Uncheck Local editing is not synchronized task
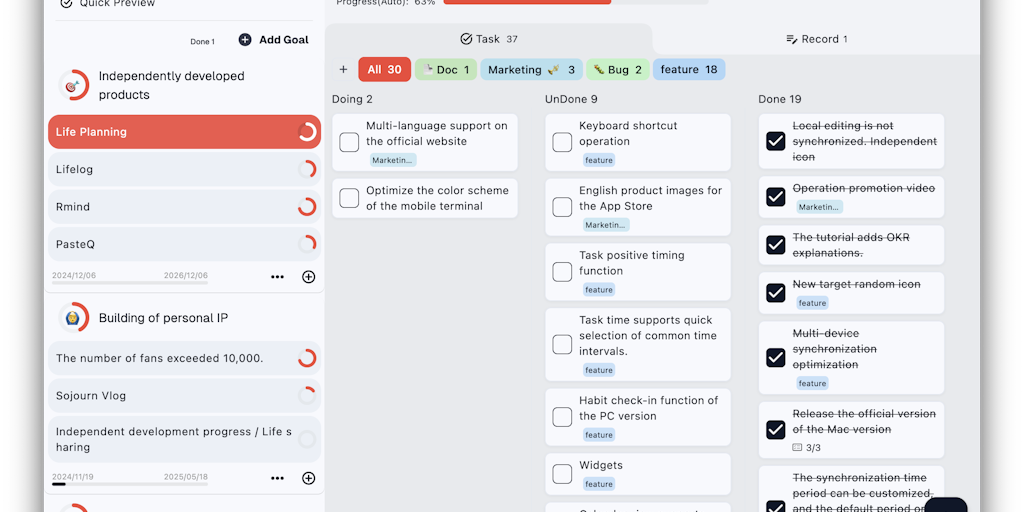1024x512 pixels. (x=775, y=141)
